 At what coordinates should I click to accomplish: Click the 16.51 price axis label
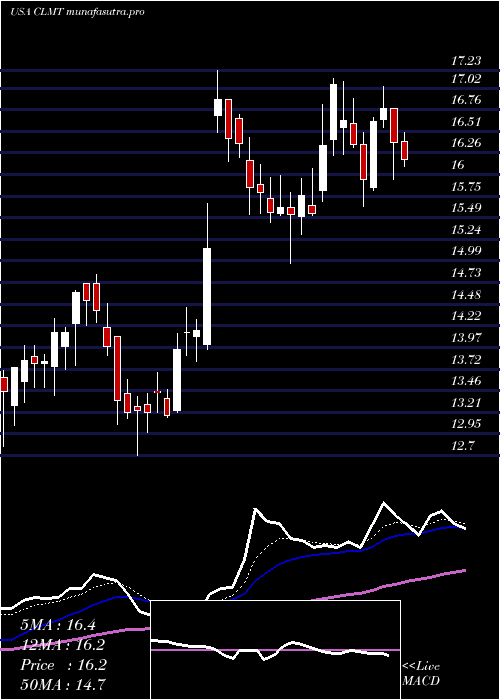pyautogui.click(x=467, y=122)
